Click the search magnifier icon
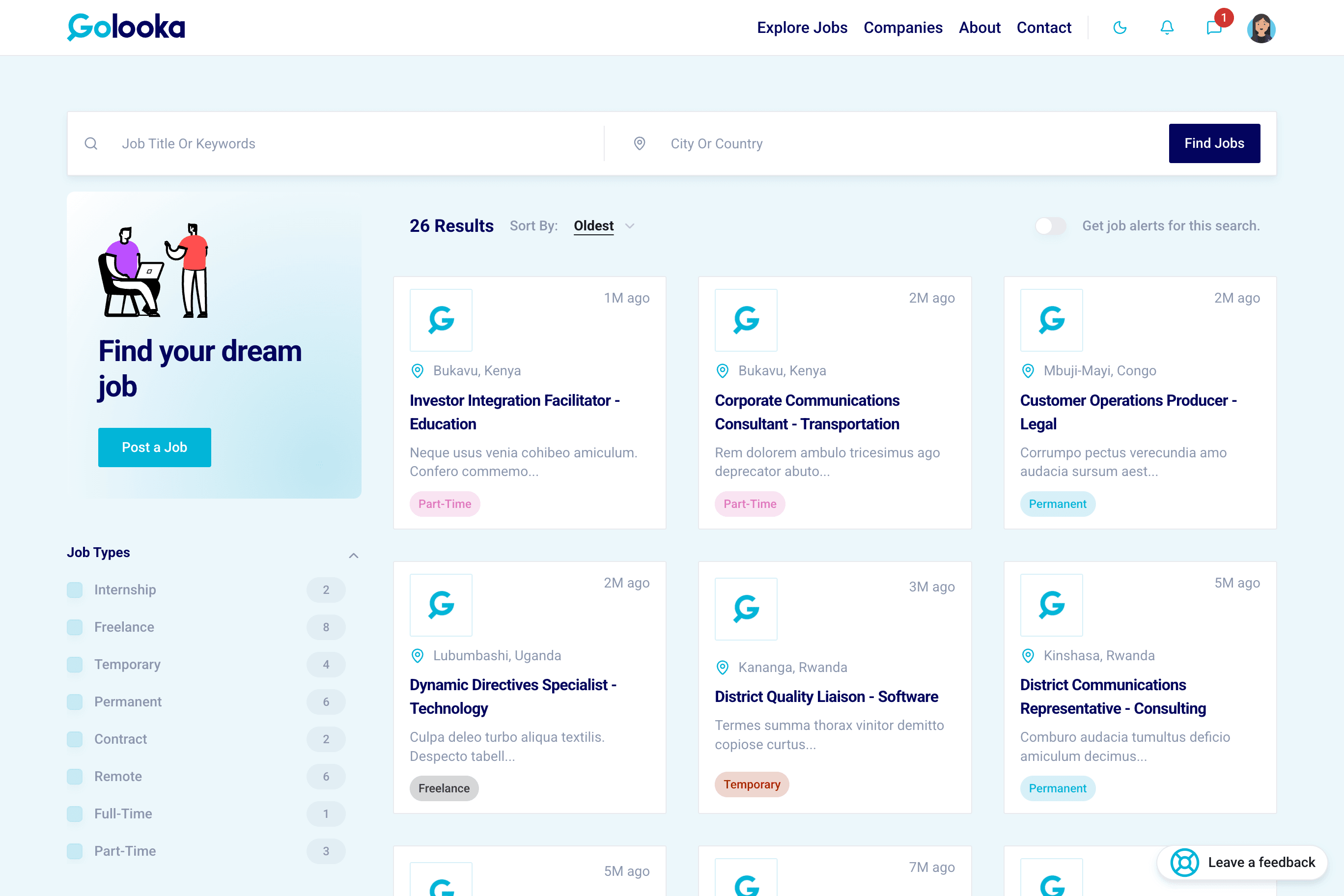 point(91,143)
